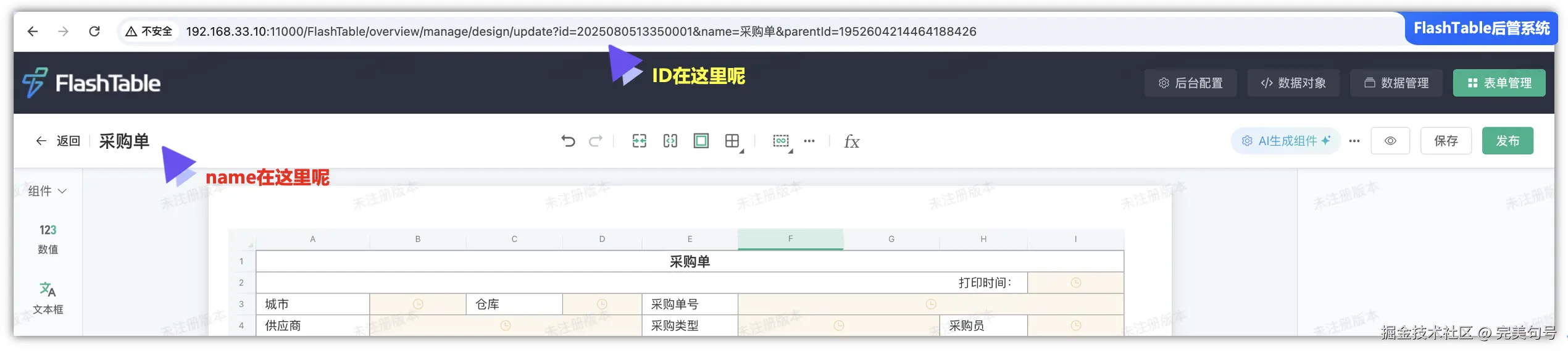Image resolution: width=1568 pixels, height=352 pixels.
Task: Select column header A
Action: (313, 239)
